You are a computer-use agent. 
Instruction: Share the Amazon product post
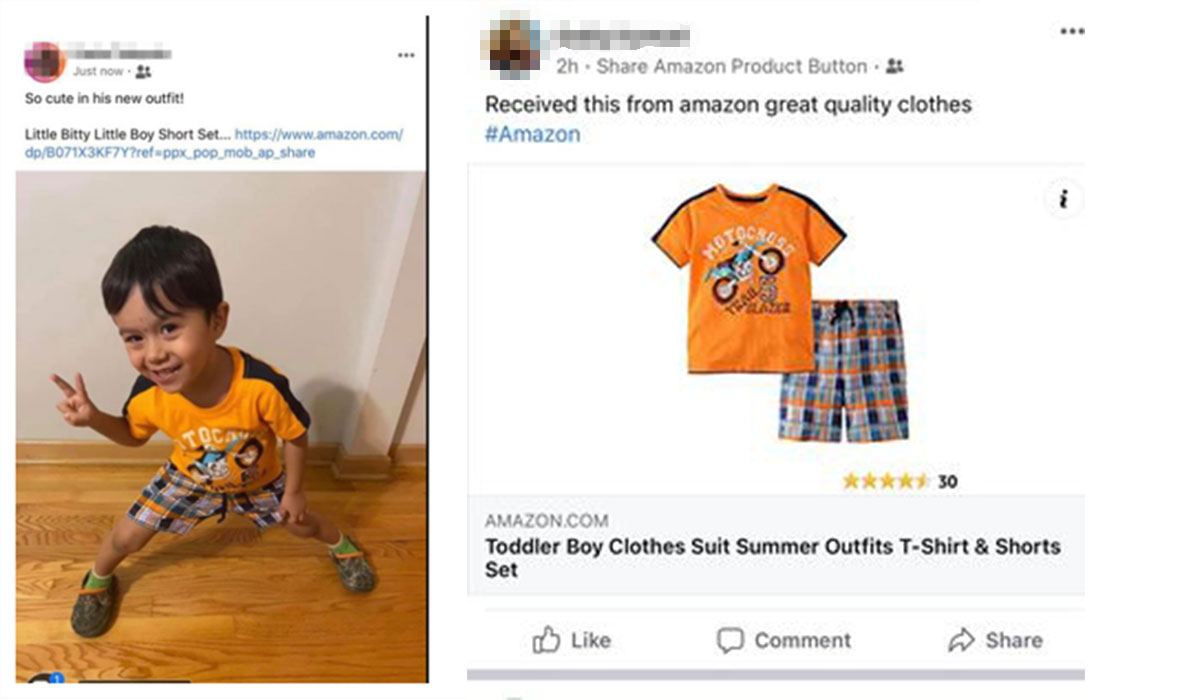[995, 640]
